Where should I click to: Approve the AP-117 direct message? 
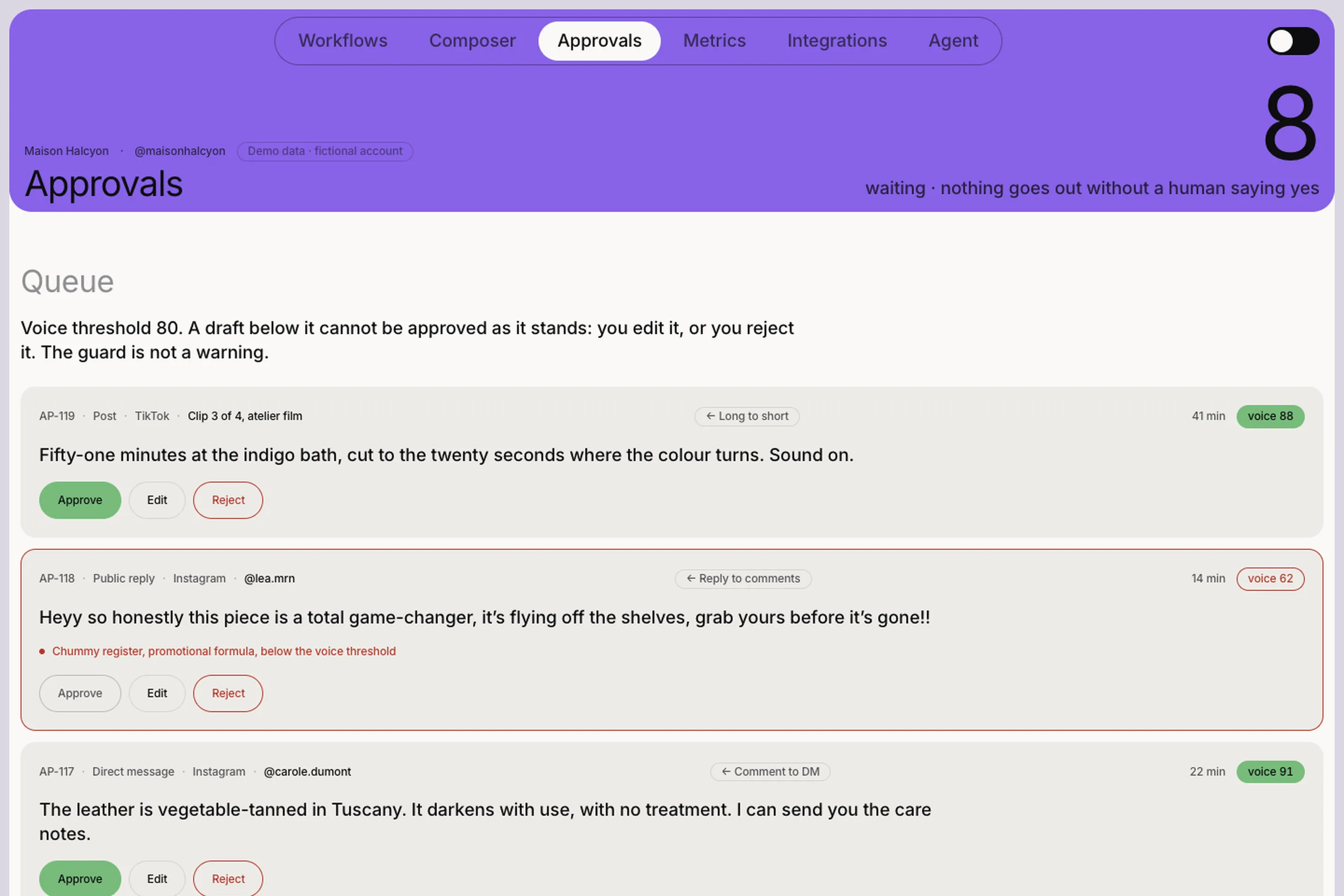(x=80, y=878)
